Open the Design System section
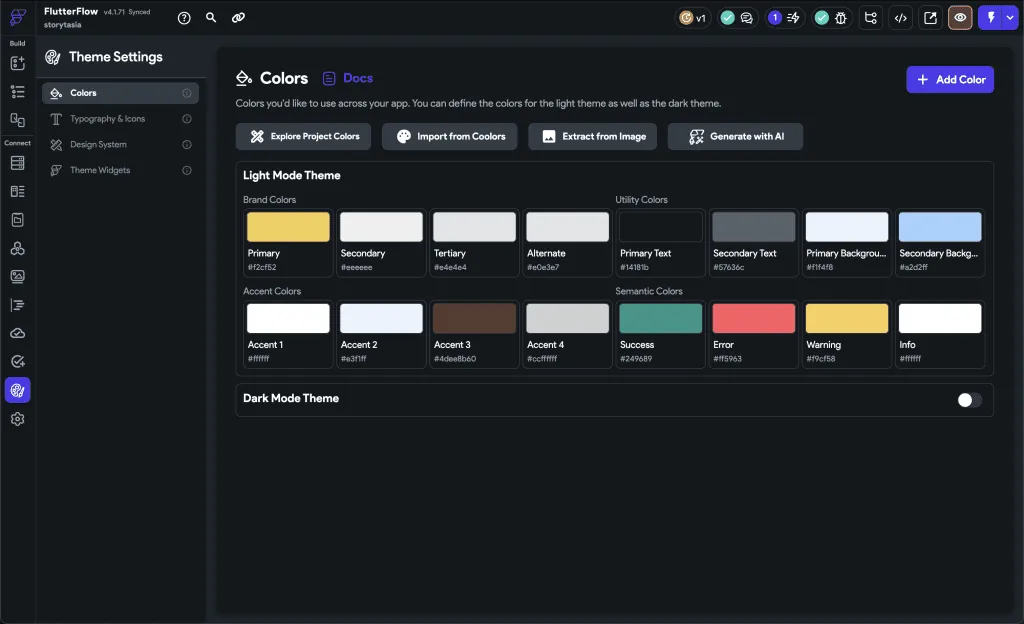This screenshot has width=1024, height=624. (98, 145)
